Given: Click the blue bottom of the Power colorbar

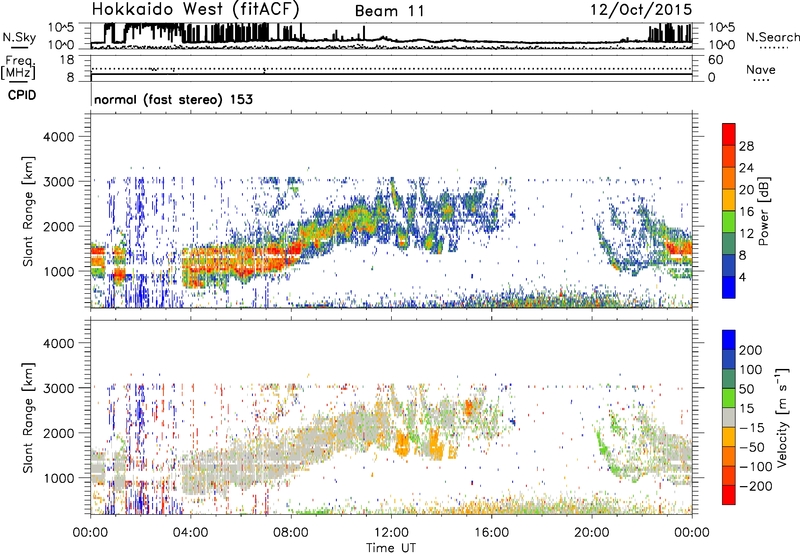Looking at the screenshot, I should [729, 287].
